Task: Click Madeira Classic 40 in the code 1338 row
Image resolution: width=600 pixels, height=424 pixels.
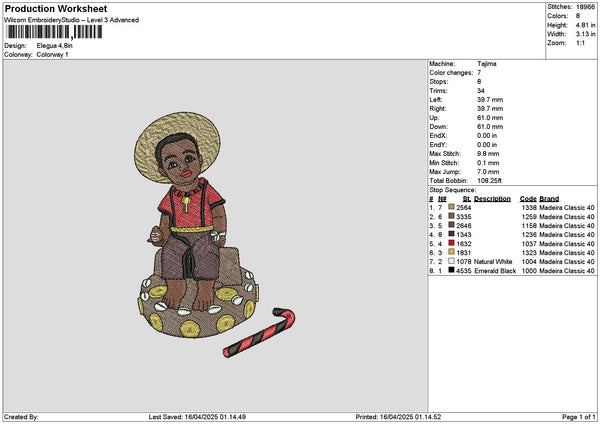Action: tap(567, 207)
